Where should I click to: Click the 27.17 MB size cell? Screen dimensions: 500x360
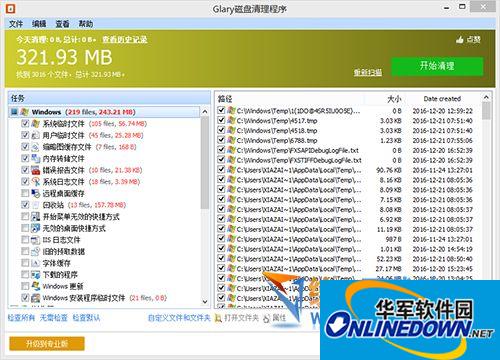point(389,269)
